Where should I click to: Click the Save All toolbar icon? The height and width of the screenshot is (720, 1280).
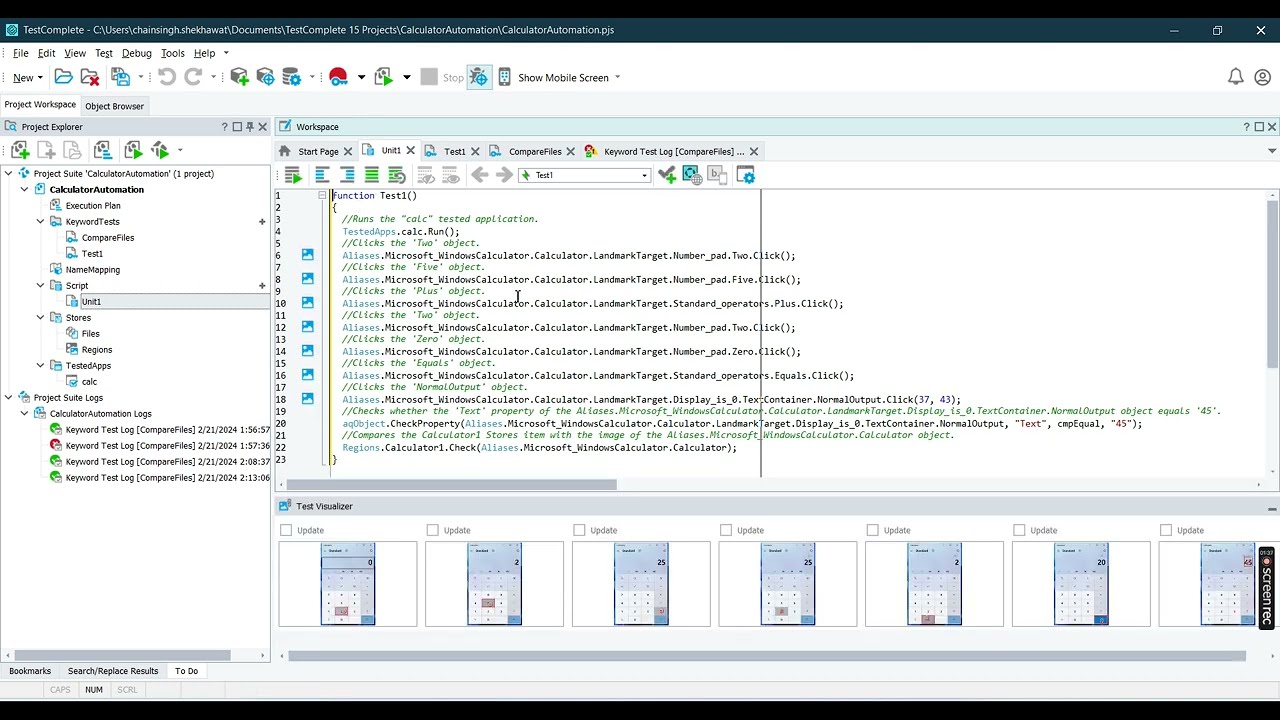click(x=120, y=77)
